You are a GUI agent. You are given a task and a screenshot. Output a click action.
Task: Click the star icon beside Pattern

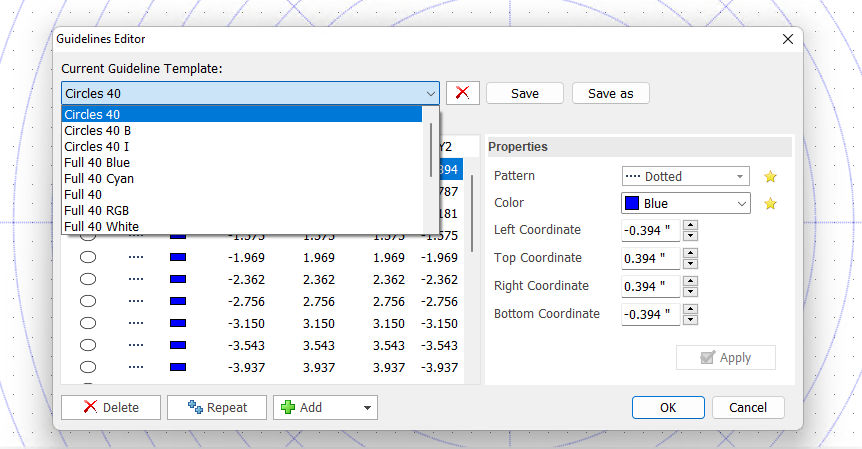(x=770, y=177)
